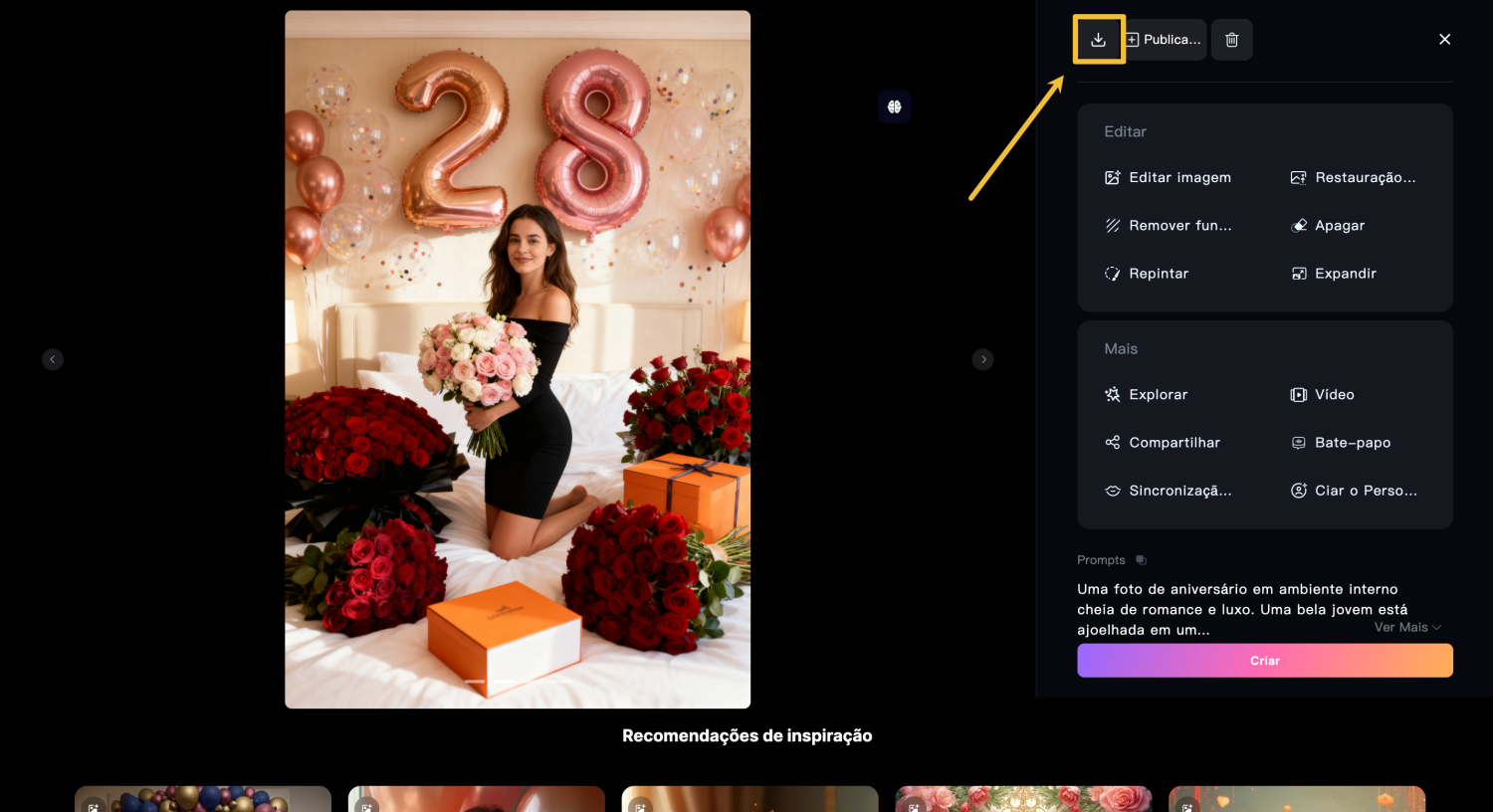Publish the image via Publicar
The image size is (1493, 812).
tap(1164, 39)
